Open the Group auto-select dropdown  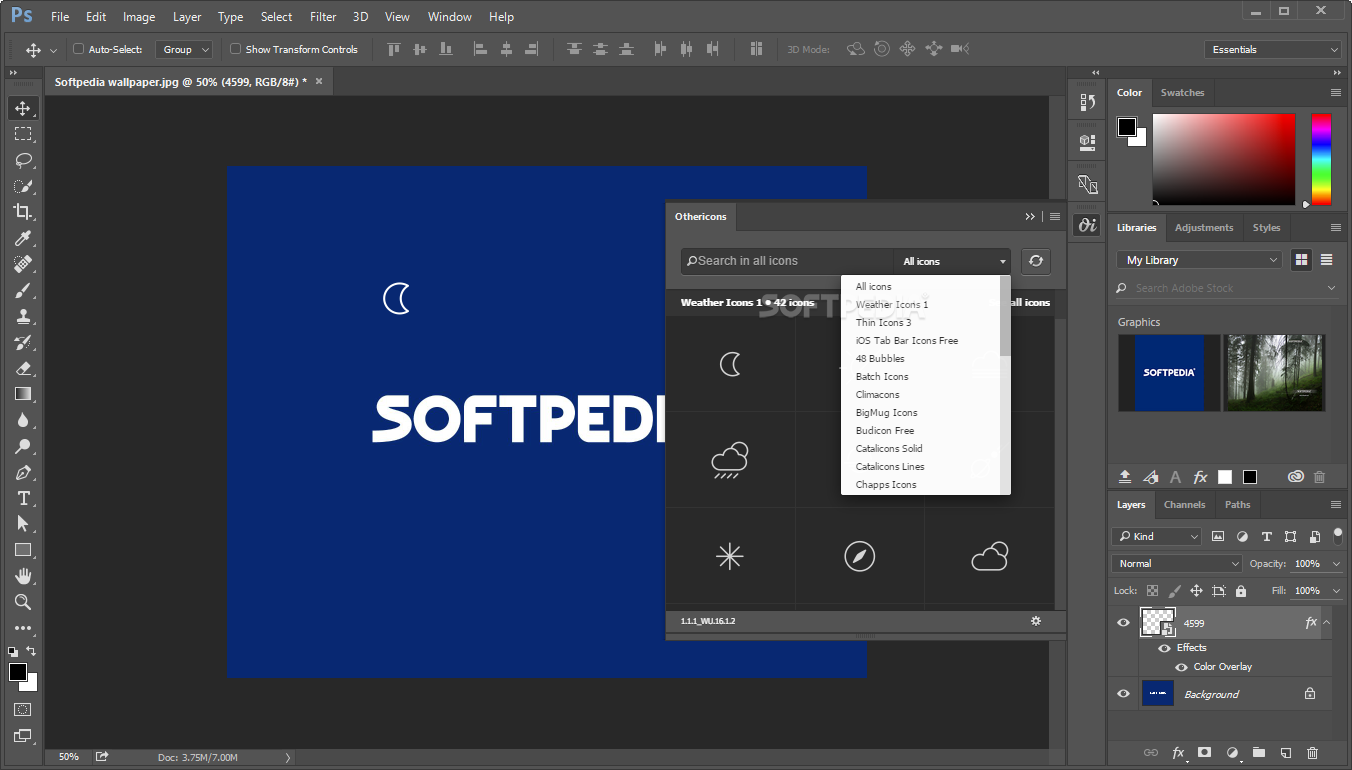coord(185,49)
